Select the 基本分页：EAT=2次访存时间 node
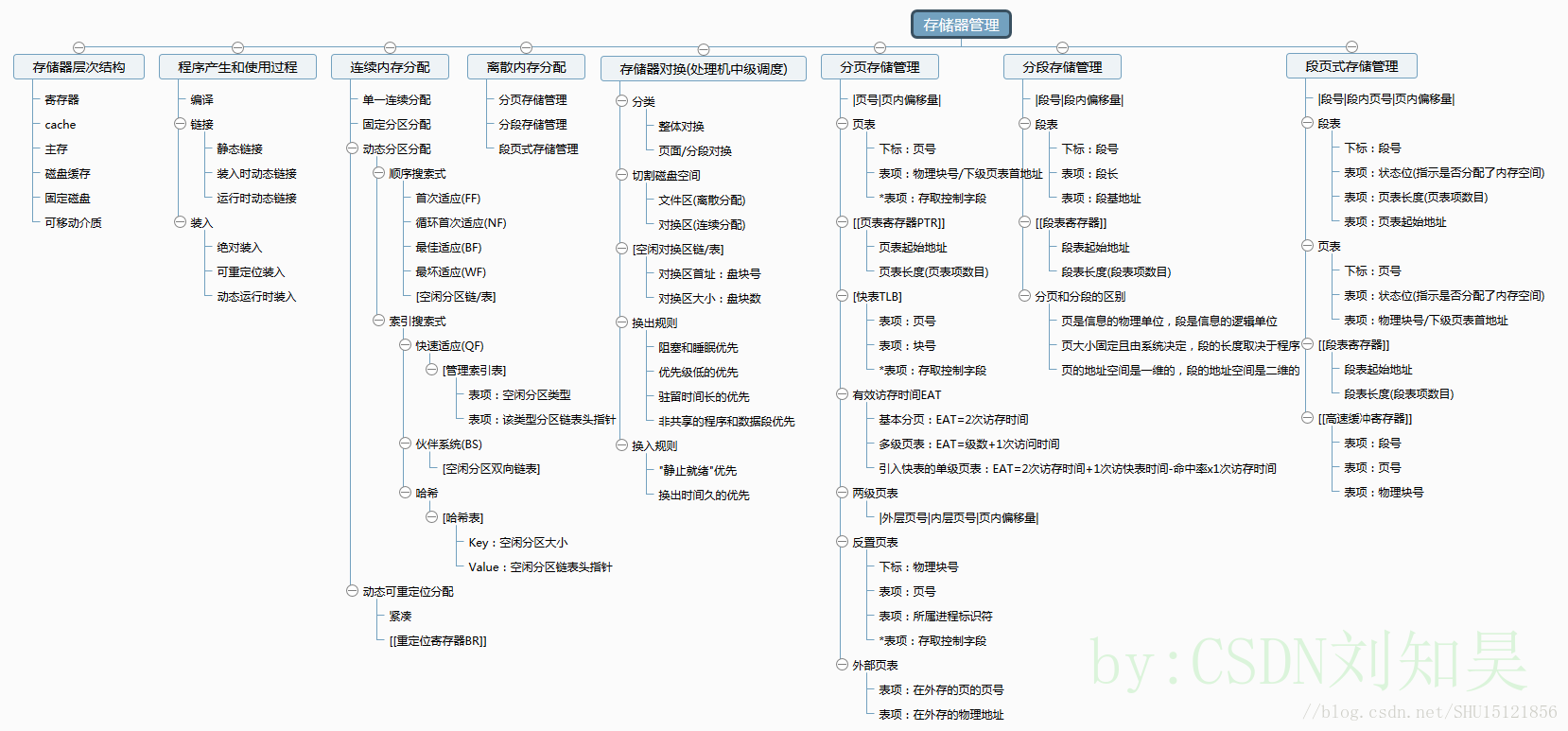 point(953,419)
